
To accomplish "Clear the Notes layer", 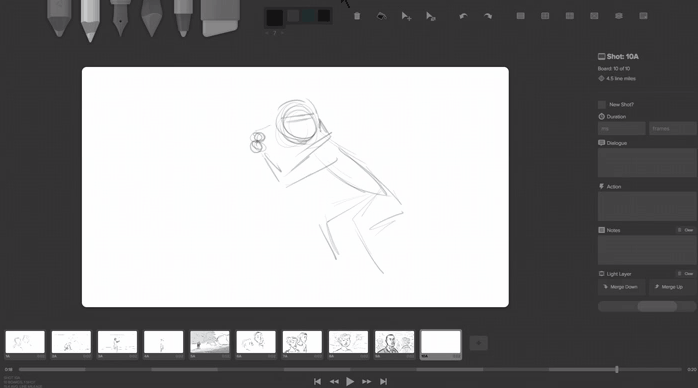I will coord(686,230).
